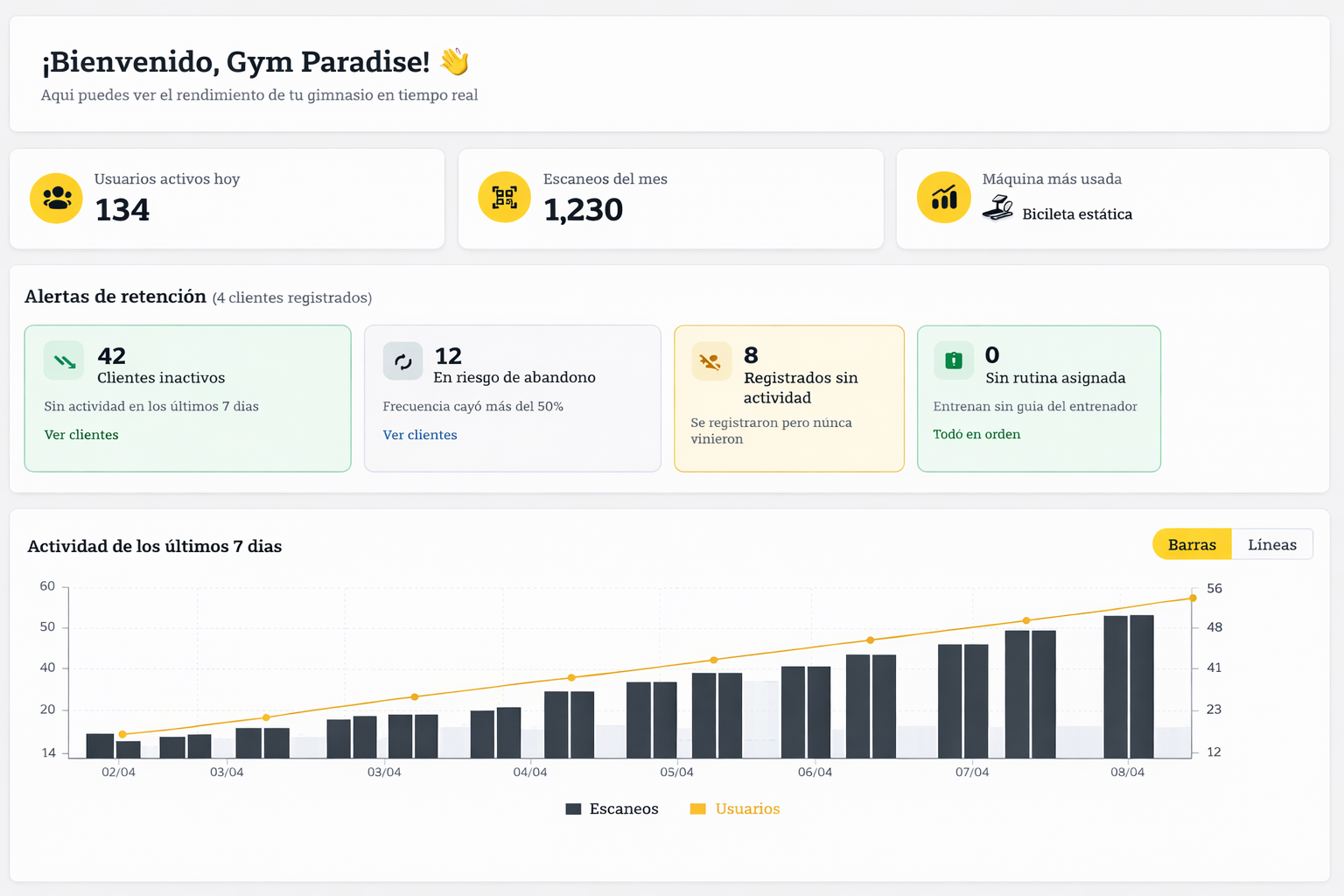
Task: Click the active users people icon
Action: [x=56, y=198]
